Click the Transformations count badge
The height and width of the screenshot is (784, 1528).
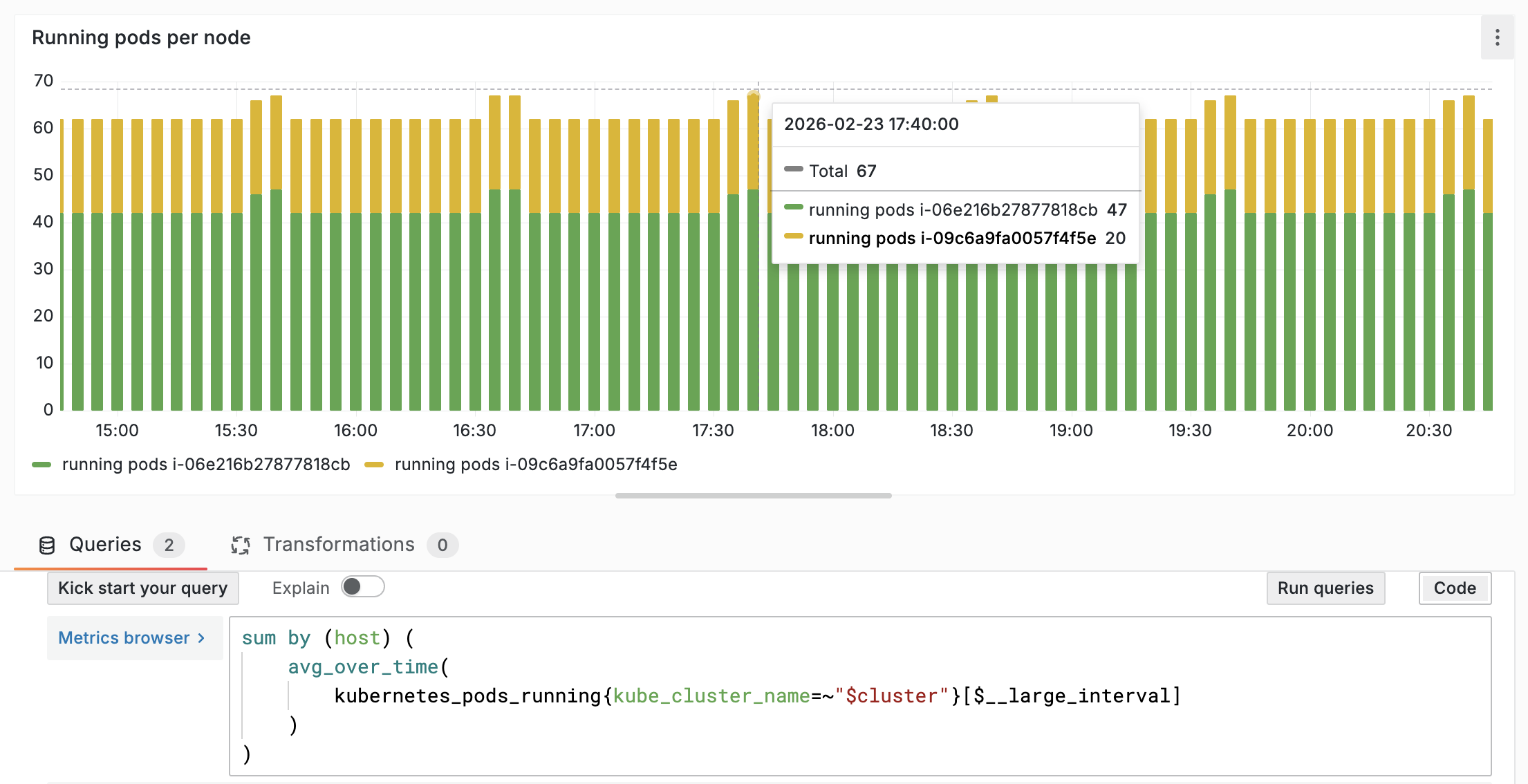442,545
